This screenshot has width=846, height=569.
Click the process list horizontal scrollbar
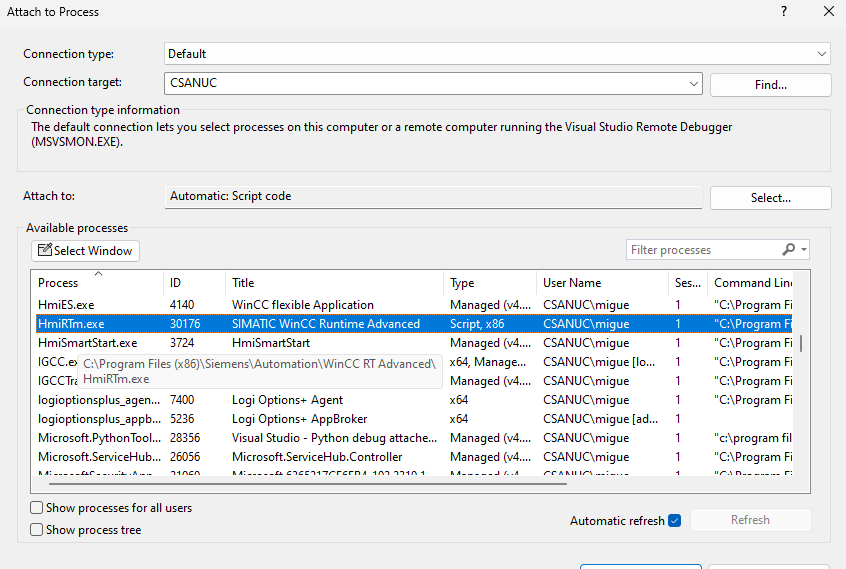(x=308, y=484)
